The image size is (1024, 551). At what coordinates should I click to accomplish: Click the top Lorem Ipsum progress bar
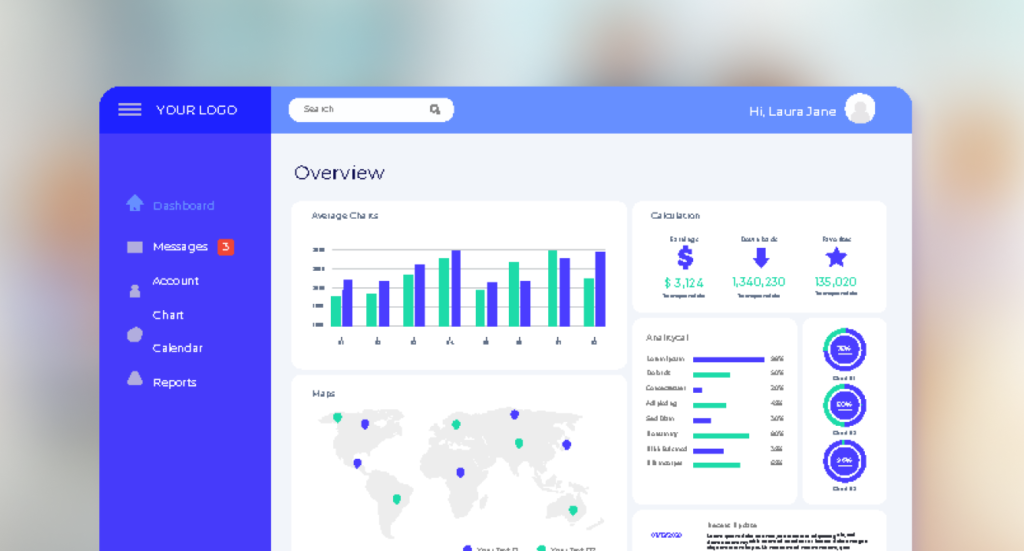pos(728,359)
